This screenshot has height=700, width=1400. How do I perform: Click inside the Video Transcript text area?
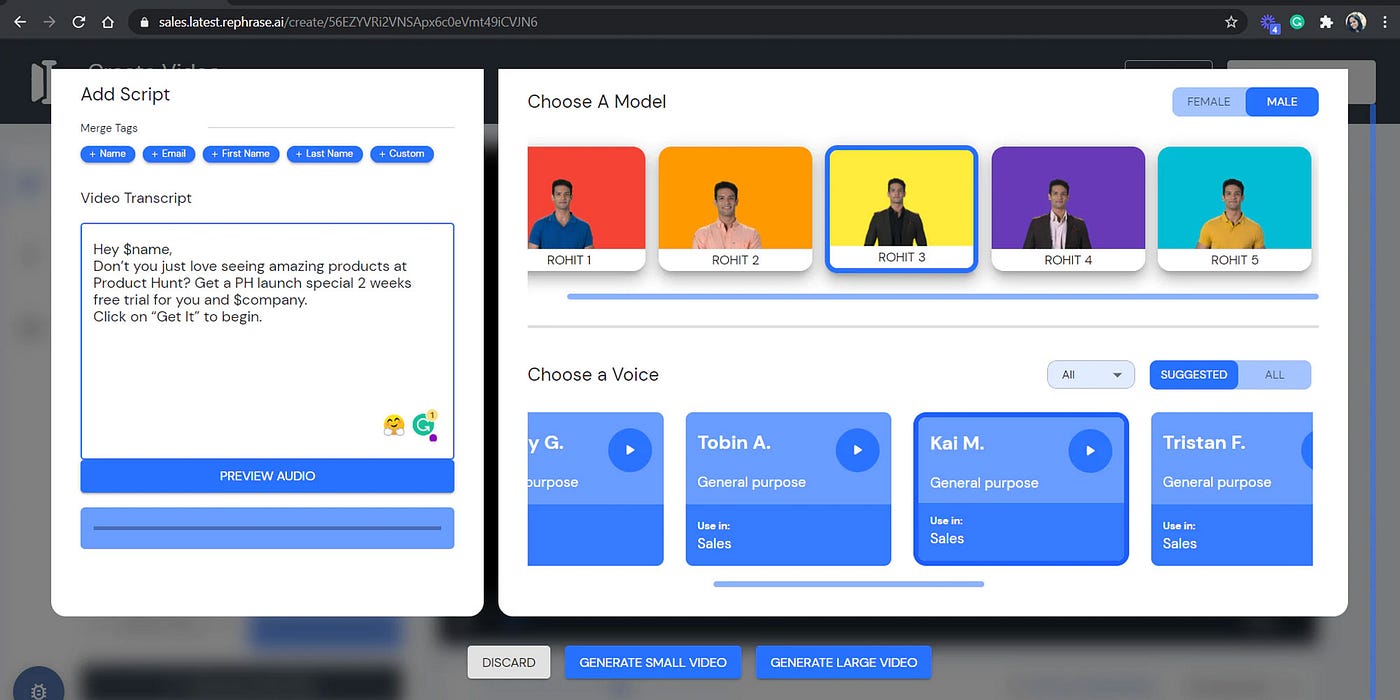[267, 340]
